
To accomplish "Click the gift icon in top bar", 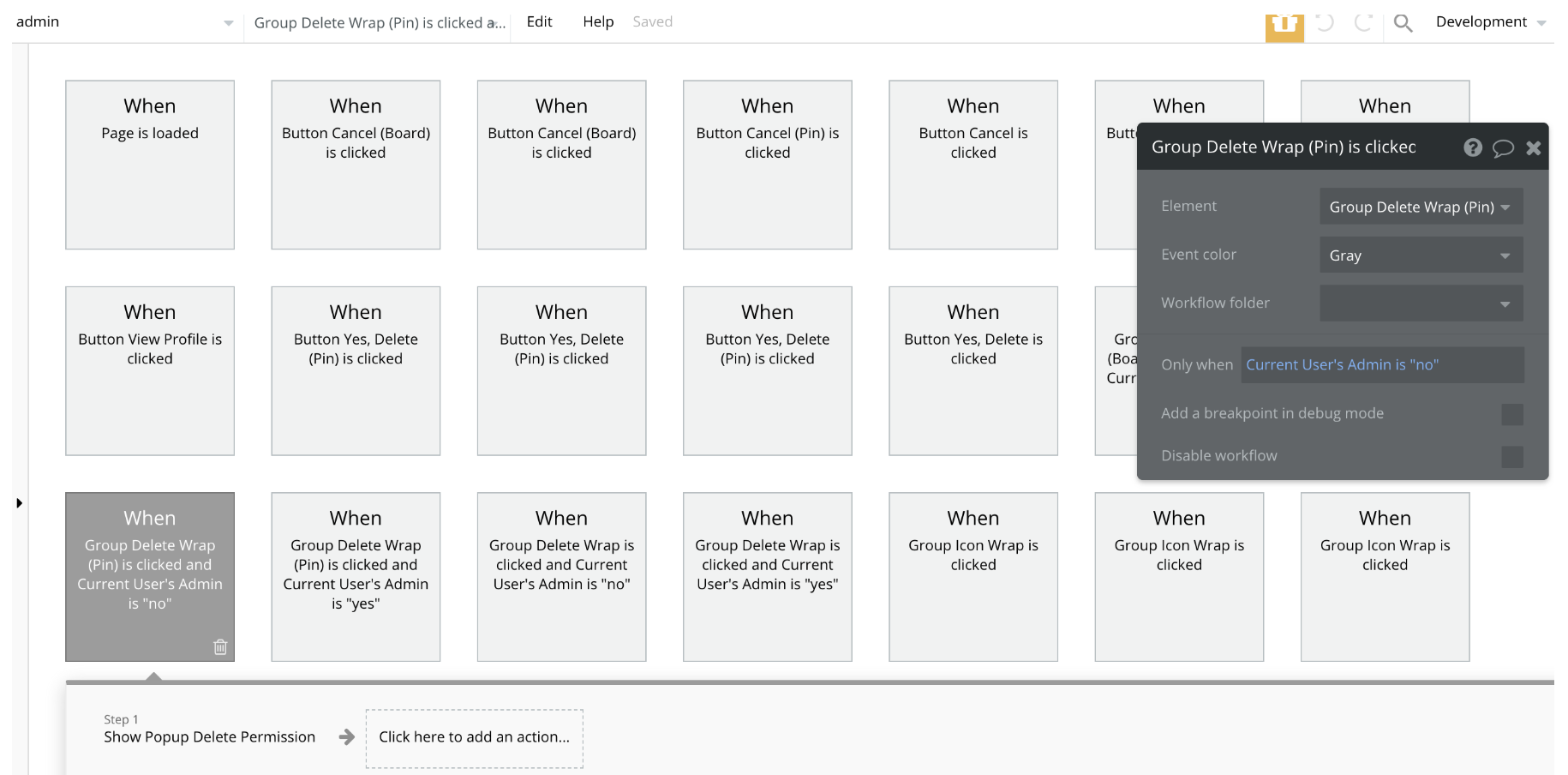I will (1284, 26).
